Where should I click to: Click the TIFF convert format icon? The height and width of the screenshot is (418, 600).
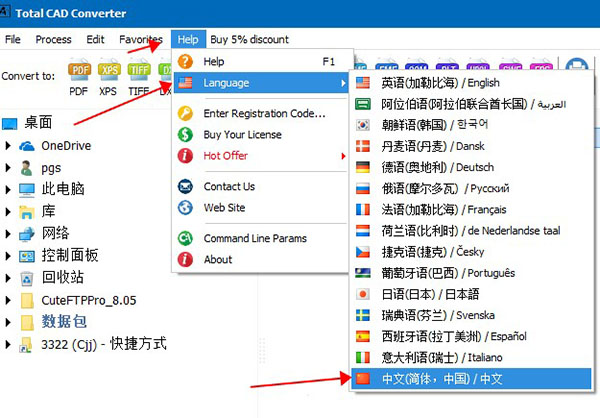(138, 71)
